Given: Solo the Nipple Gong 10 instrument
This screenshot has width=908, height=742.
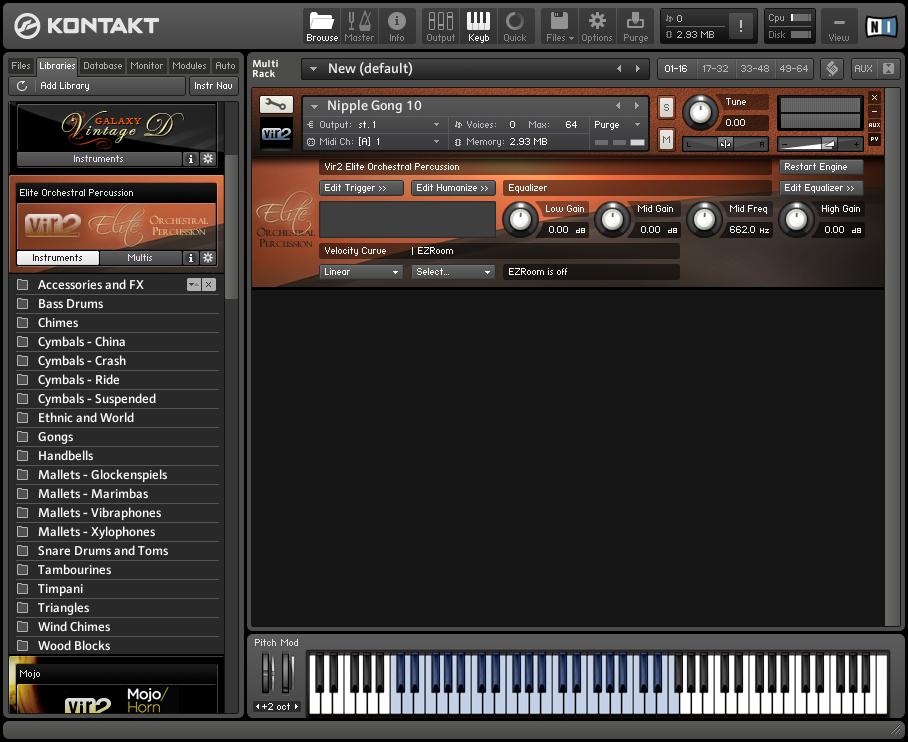Looking at the screenshot, I should tap(666, 105).
